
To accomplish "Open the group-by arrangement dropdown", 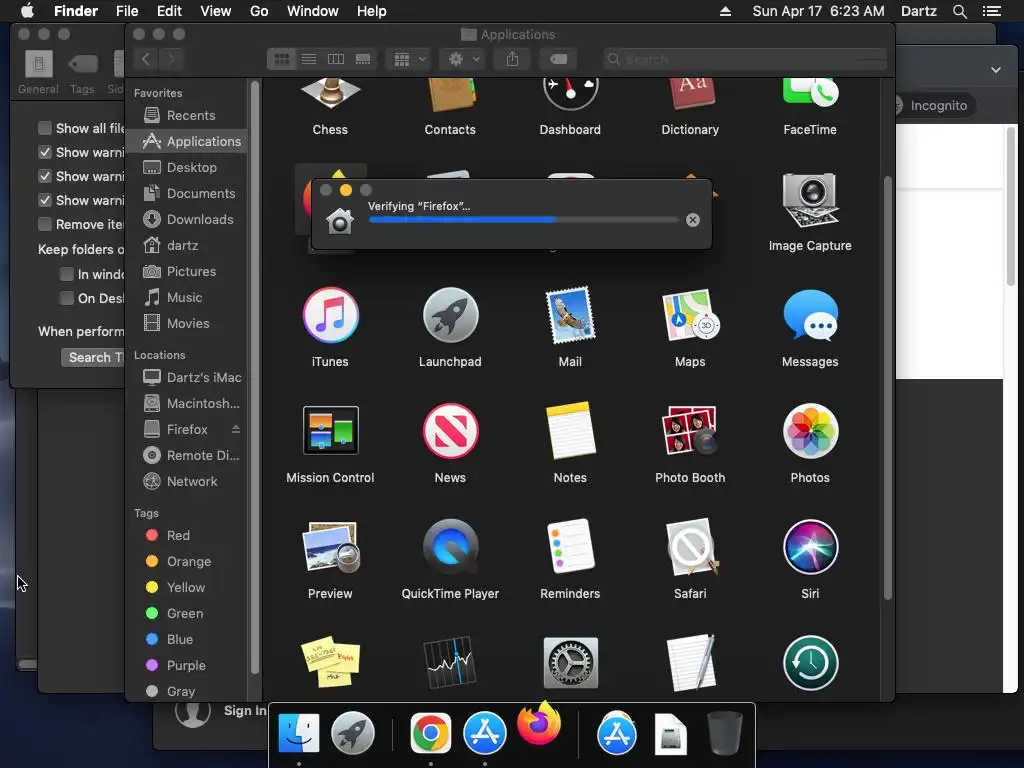I will pos(409,59).
